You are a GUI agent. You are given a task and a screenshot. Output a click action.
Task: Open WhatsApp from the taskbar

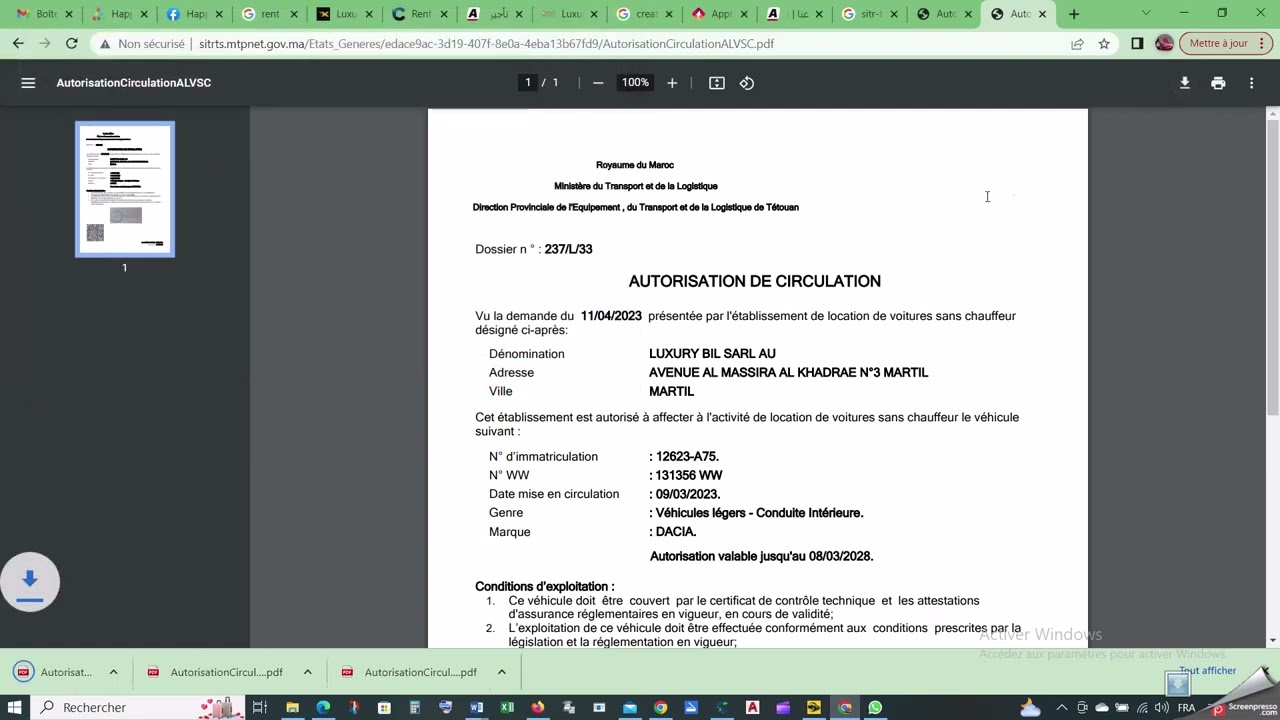875,708
